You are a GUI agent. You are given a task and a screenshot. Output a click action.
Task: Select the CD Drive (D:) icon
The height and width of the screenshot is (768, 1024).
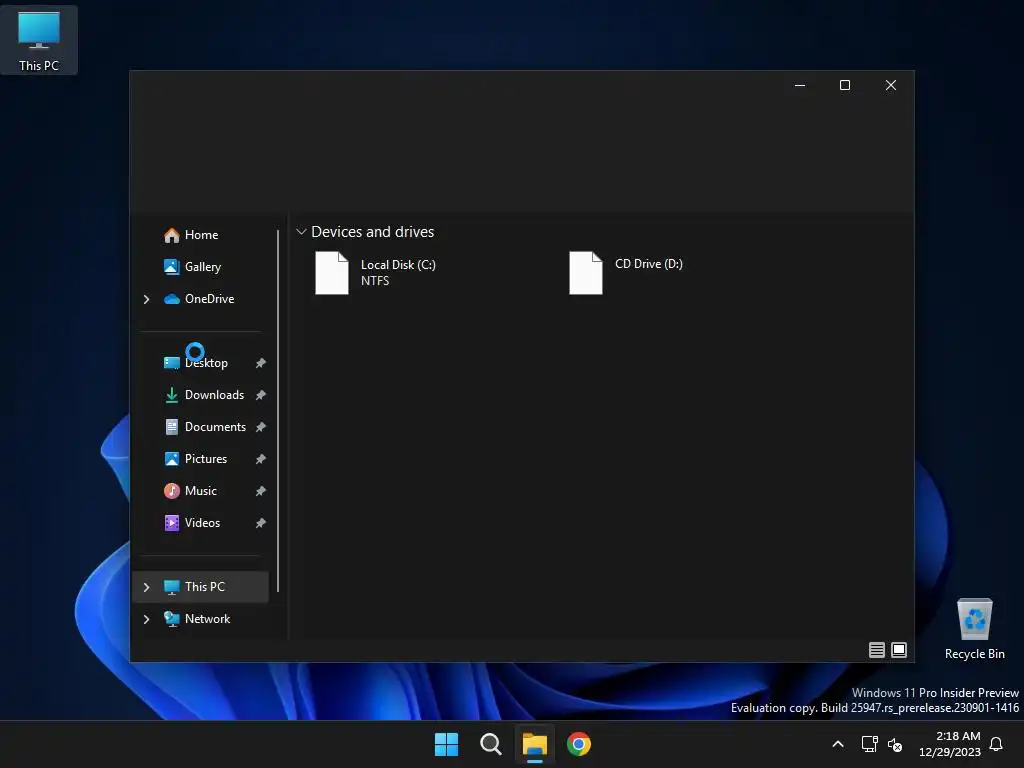click(x=586, y=273)
